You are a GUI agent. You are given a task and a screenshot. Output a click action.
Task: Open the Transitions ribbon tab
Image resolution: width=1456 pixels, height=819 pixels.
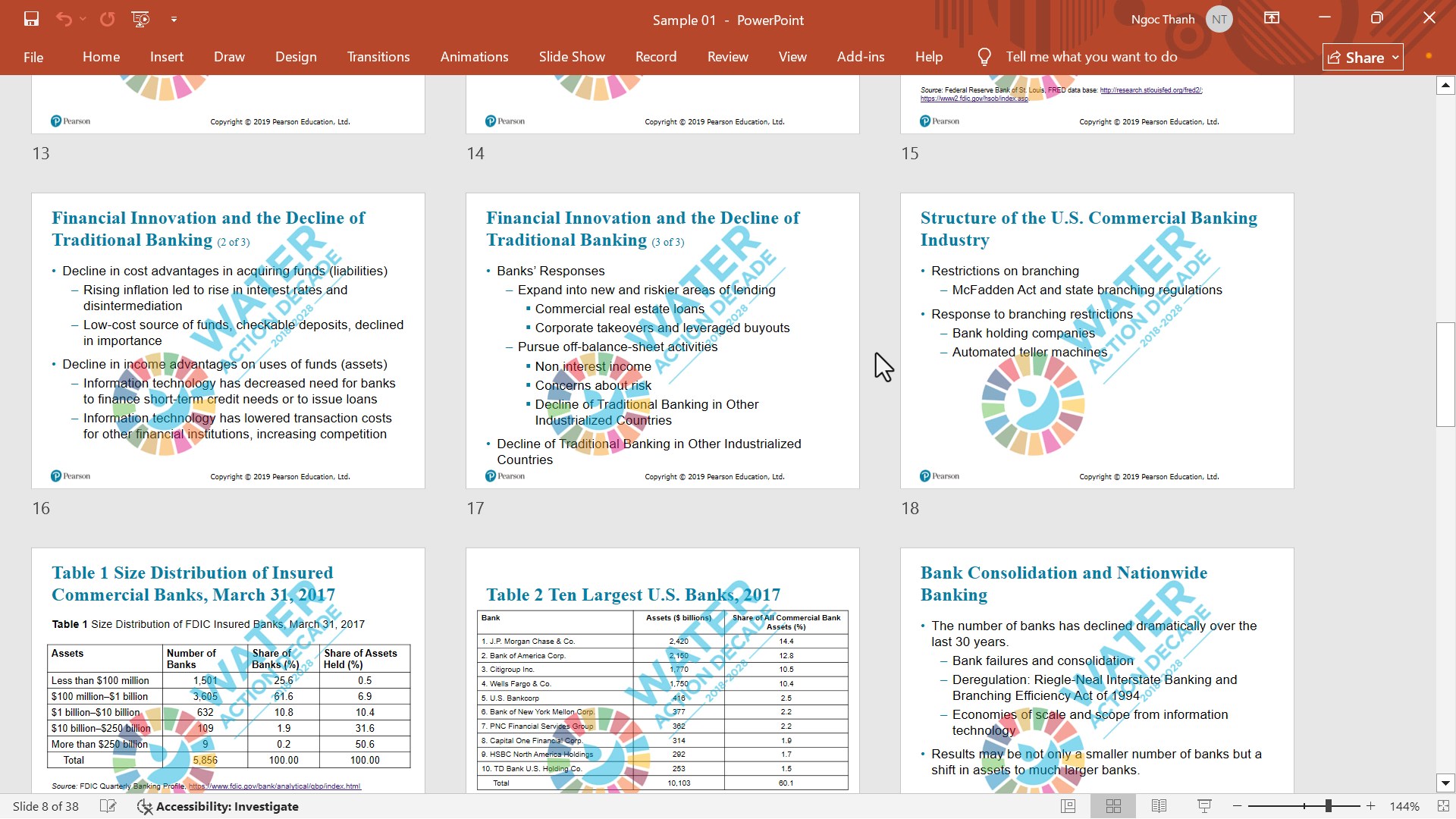[378, 57]
